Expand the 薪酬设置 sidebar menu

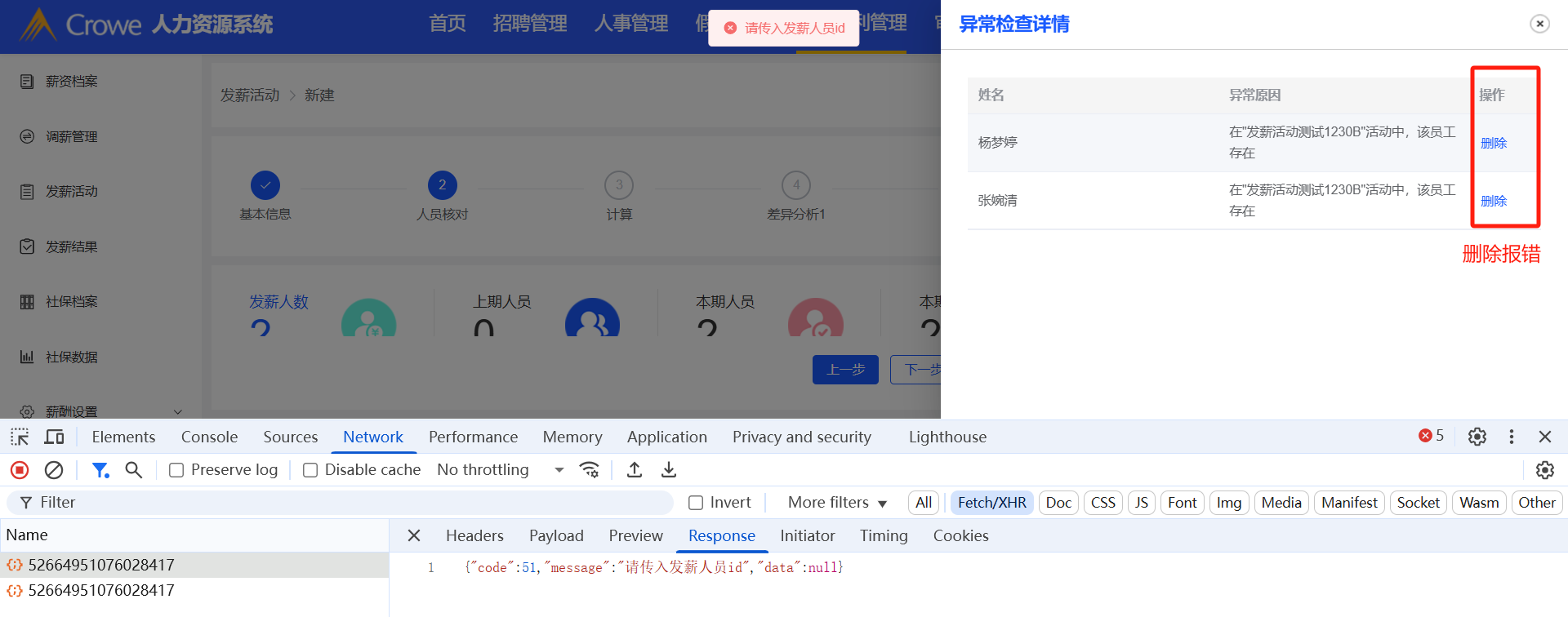101,411
